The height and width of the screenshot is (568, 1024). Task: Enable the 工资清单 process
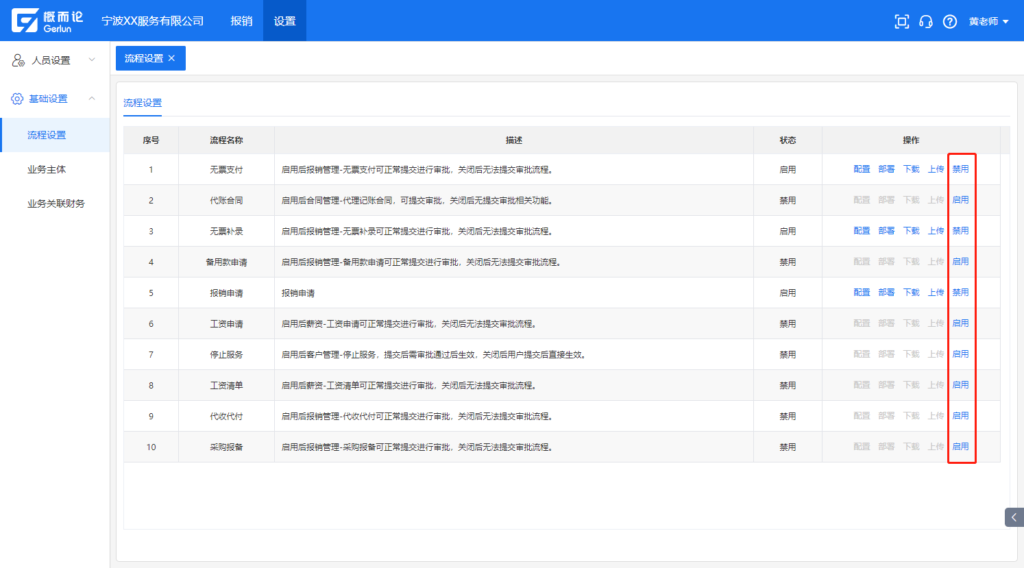(961, 385)
